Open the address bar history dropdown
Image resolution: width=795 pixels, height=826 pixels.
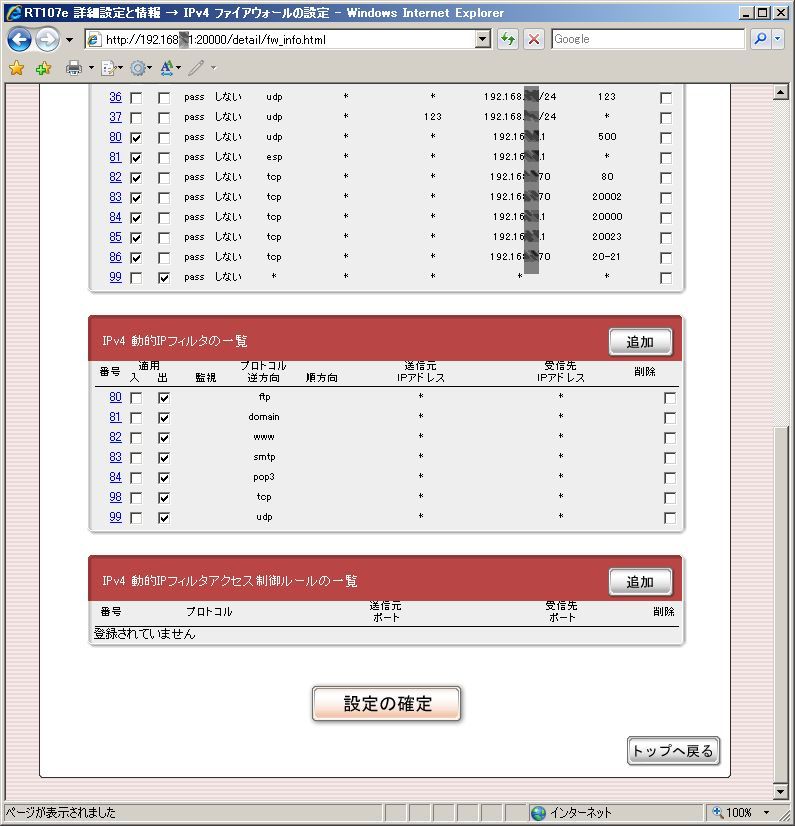[483, 39]
